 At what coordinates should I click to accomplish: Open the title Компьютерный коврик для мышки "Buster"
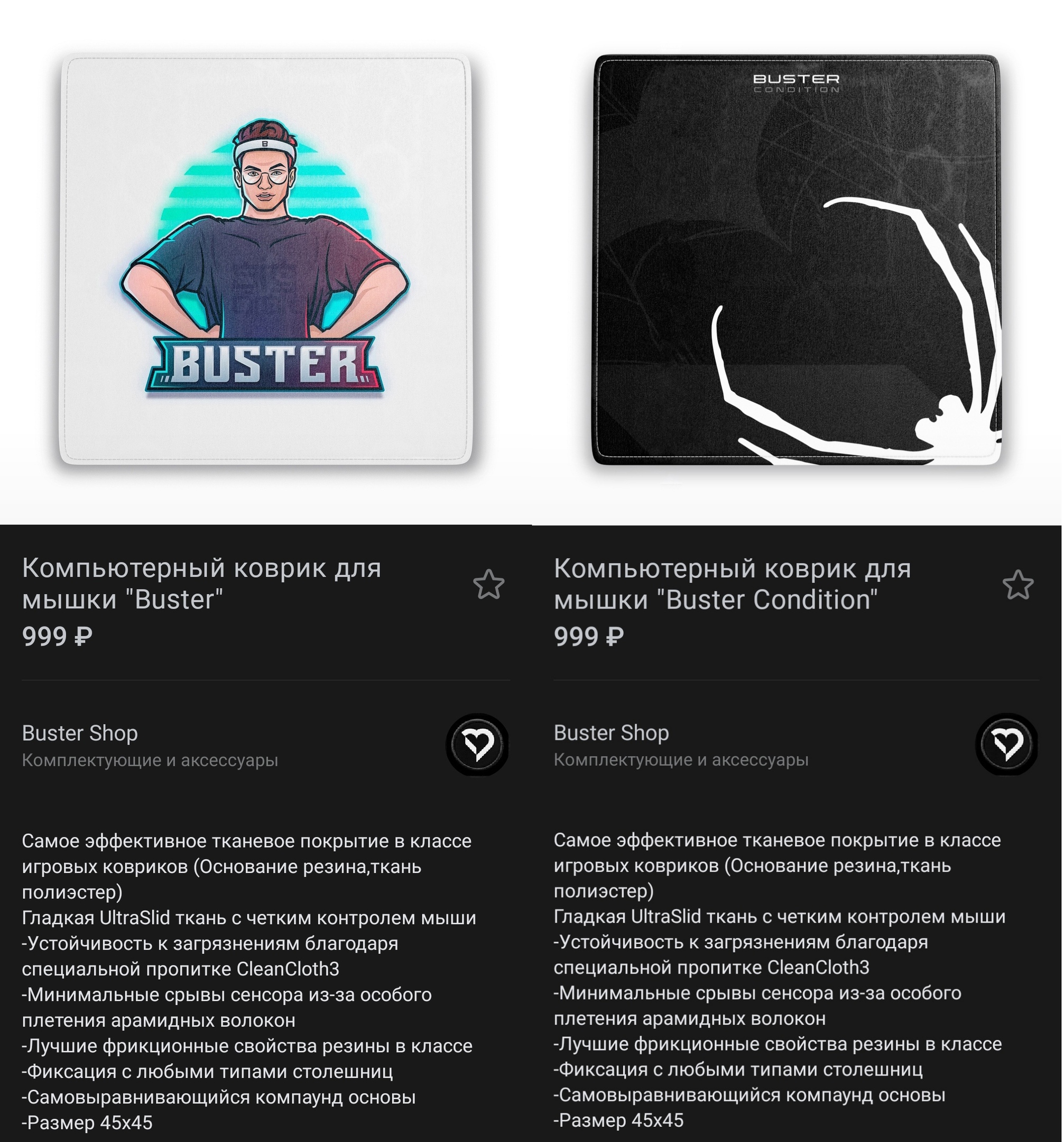[201, 584]
